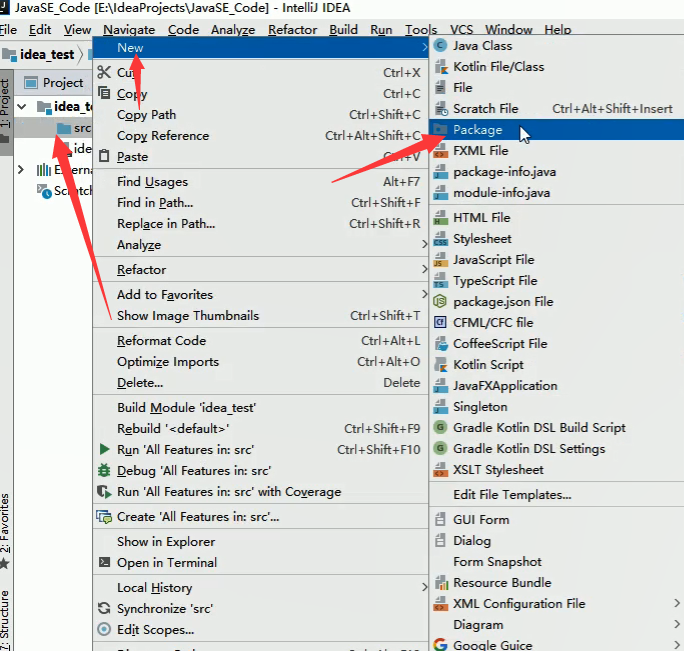Image resolution: width=684 pixels, height=651 pixels.
Task: Expand the Analyze submenu arrow
Action: 424,244
